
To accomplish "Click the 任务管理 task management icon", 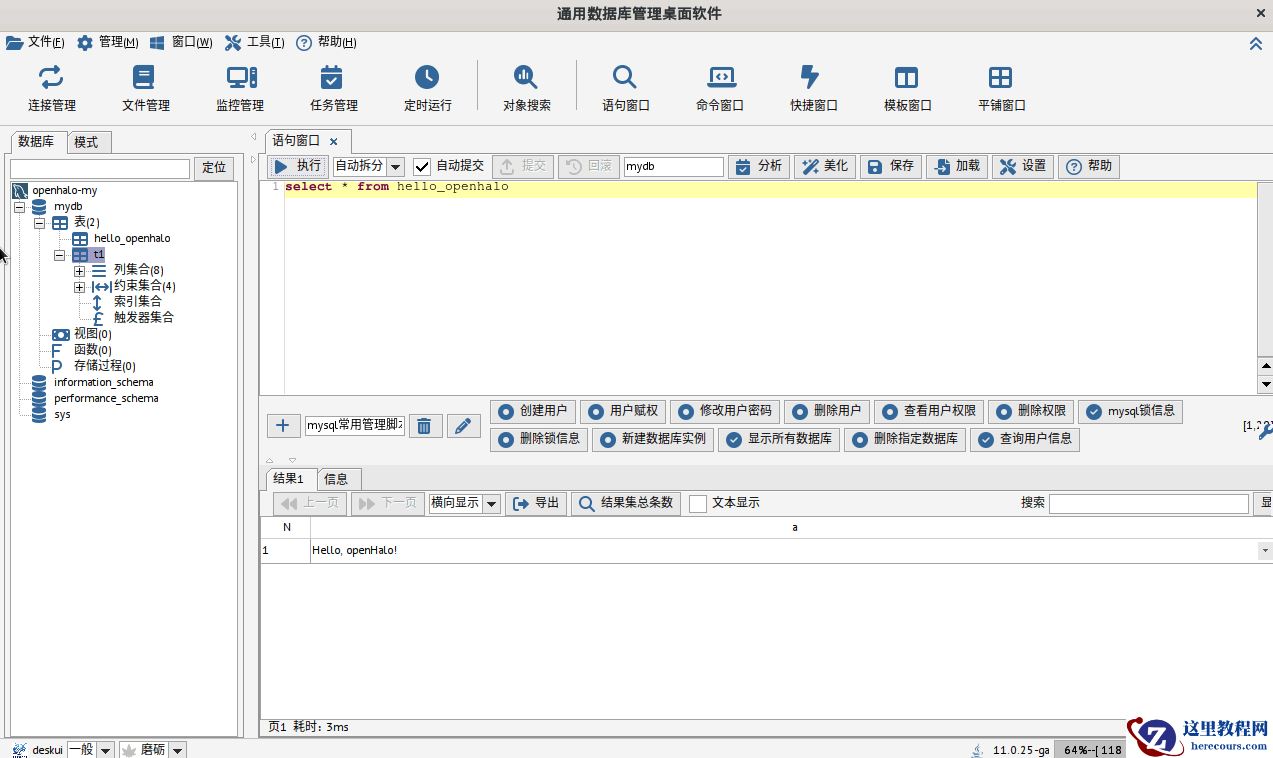I will tap(333, 78).
